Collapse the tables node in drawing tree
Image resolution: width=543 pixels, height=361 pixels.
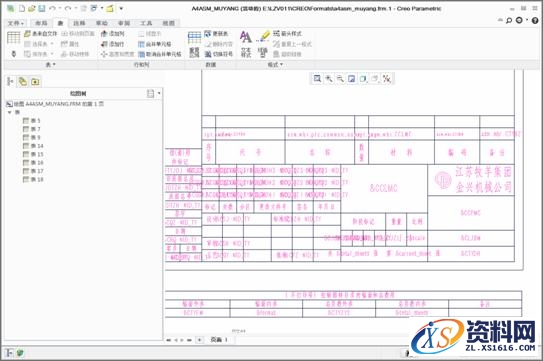pos(10,112)
